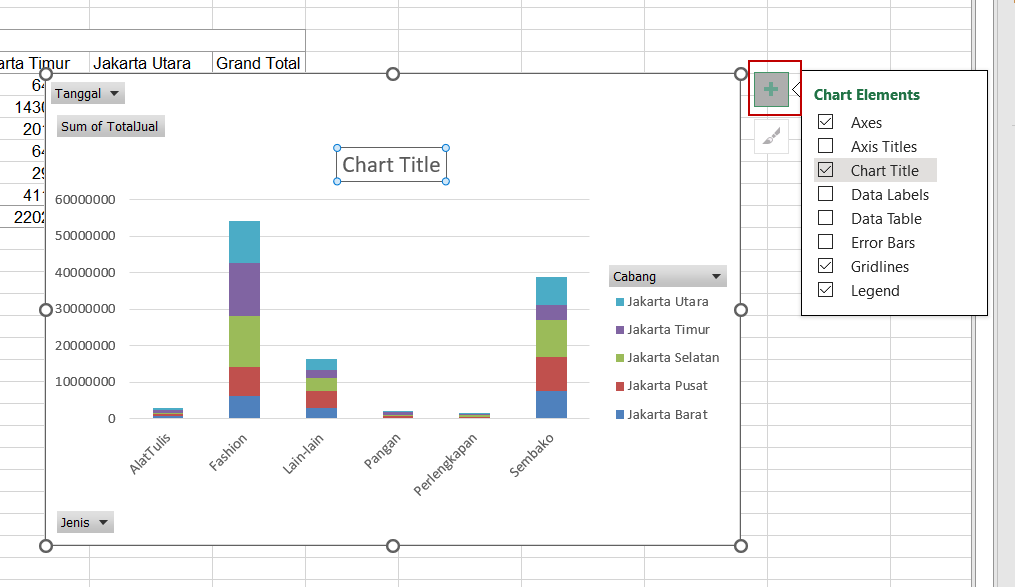Click the Sum of TotalJual field button

(110, 127)
